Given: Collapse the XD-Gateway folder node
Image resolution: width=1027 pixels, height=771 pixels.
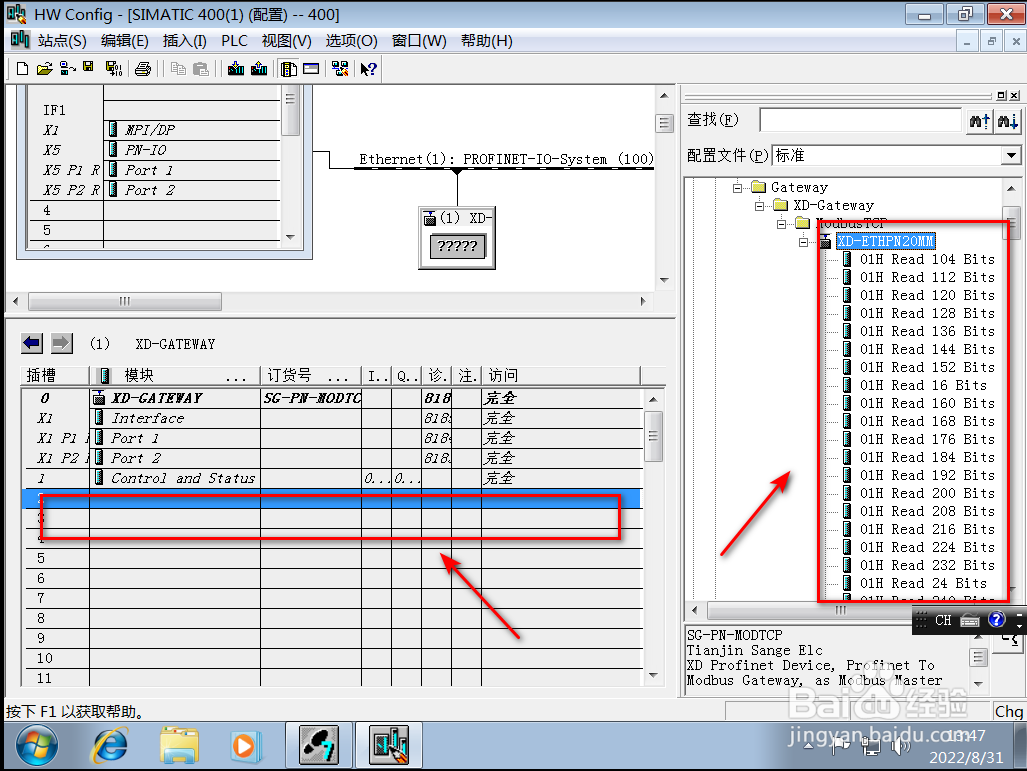Looking at the screenshot, I should [759, 206].
